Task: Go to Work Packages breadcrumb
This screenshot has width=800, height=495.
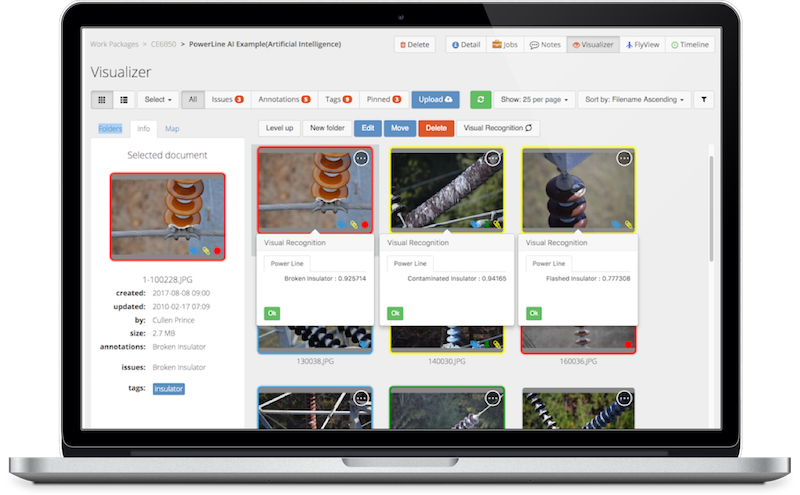Action: 114,44
